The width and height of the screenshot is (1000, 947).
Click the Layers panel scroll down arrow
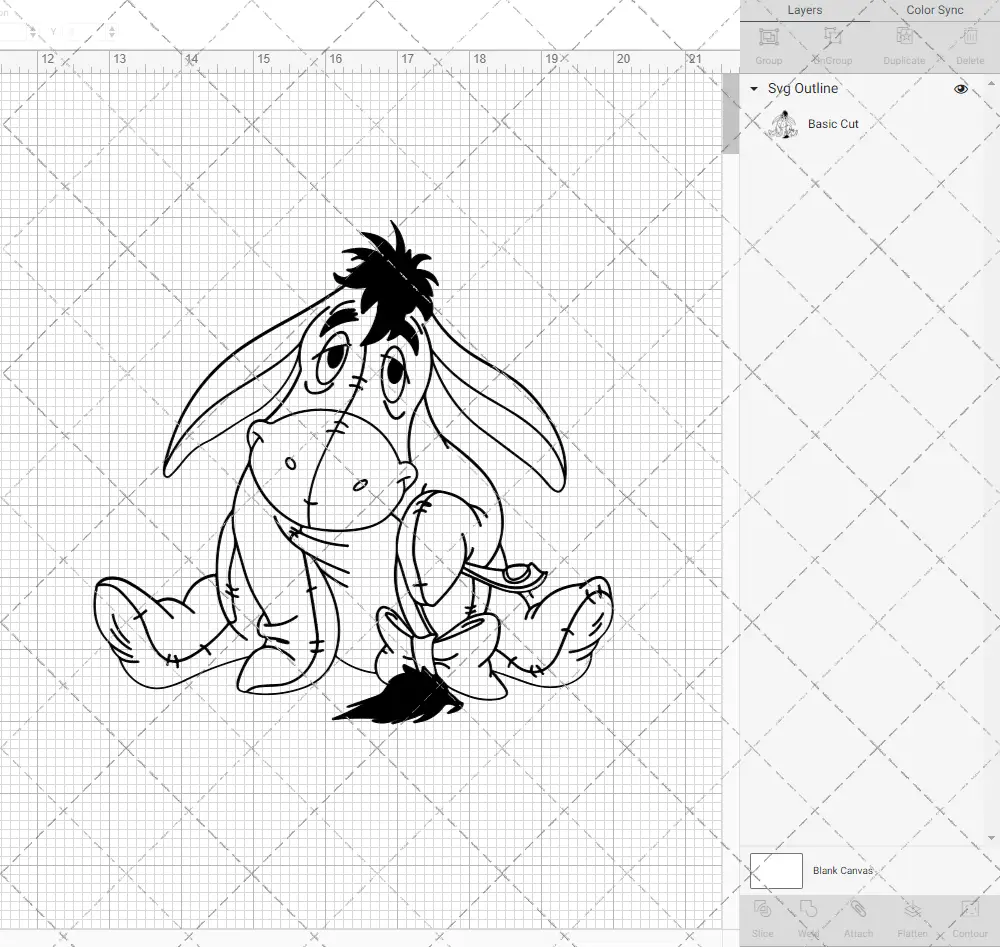click(990, 838)
